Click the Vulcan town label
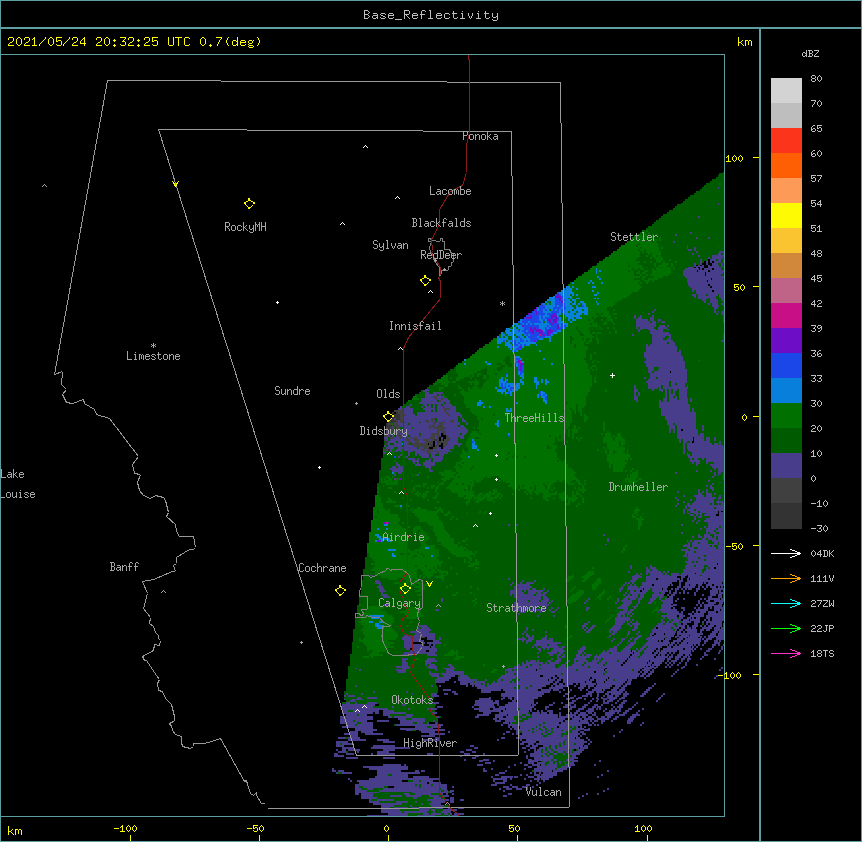The image size is (862, 842). [x=543, y=792]
